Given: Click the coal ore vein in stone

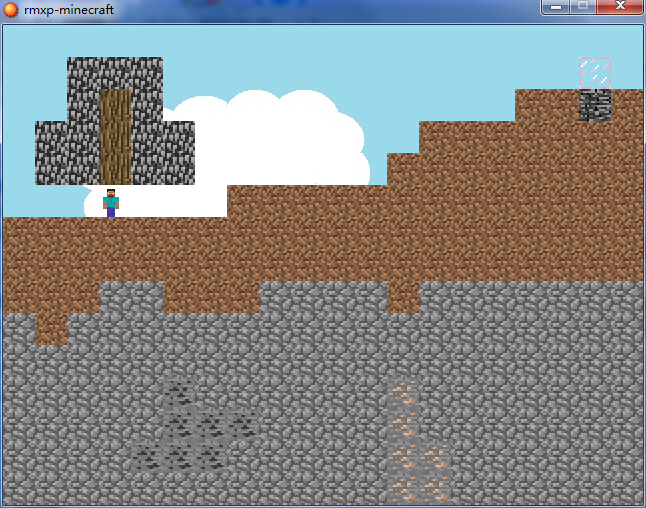Looking at the screenshot, I should [196, 426].
